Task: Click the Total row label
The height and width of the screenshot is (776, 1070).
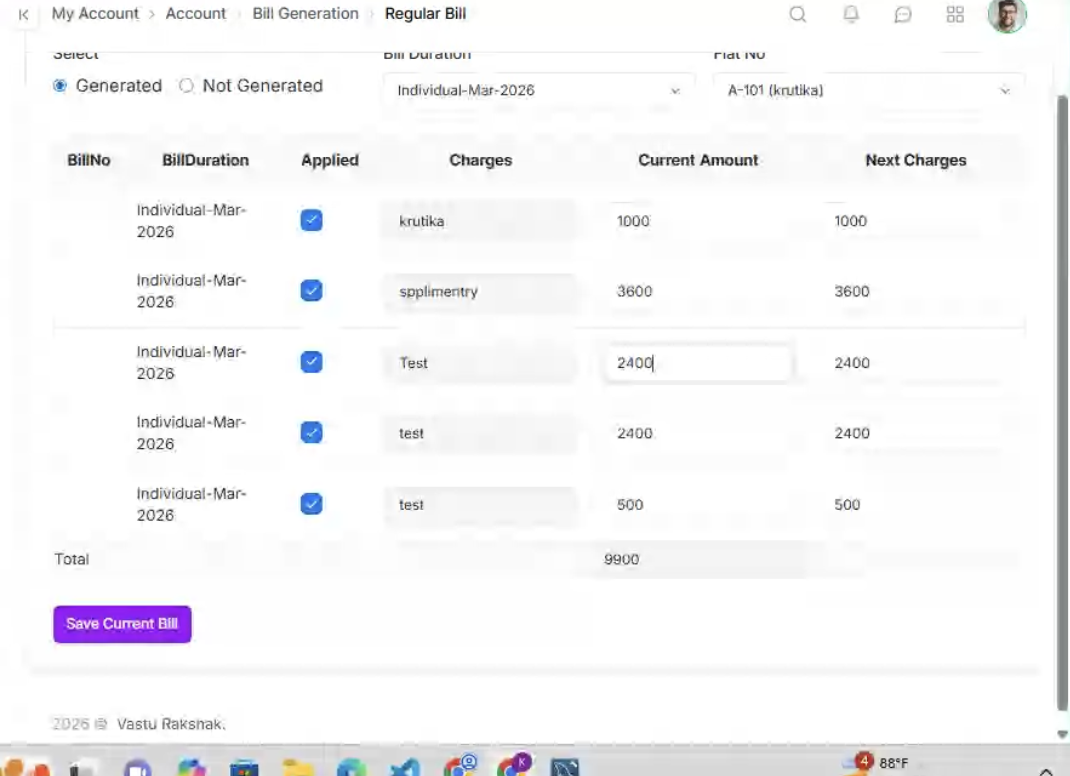Action: point(72,559)
